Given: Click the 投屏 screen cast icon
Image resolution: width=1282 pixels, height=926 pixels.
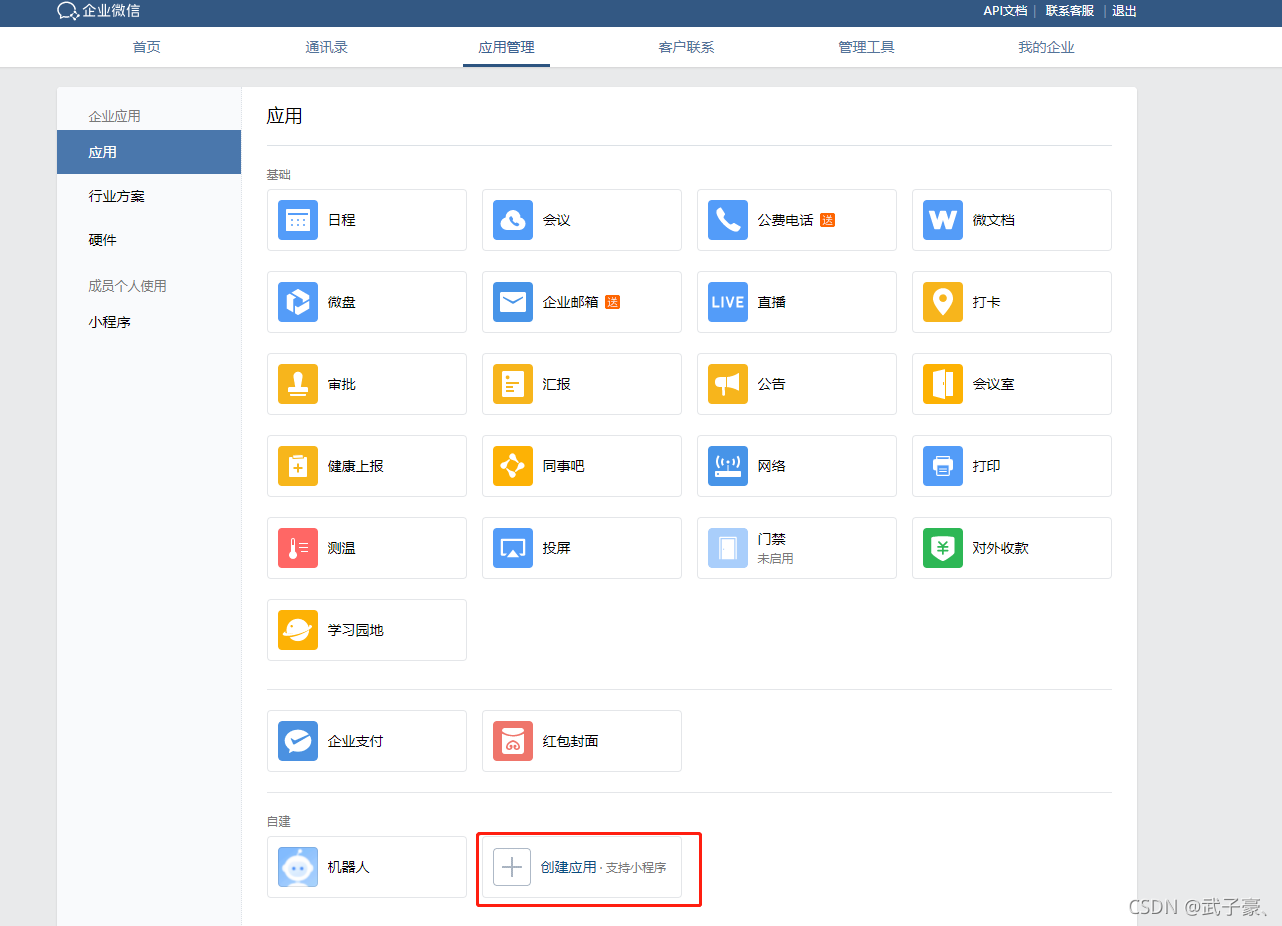Looking at the screenshot, I should pyautogui.click(x=513, y=548).
